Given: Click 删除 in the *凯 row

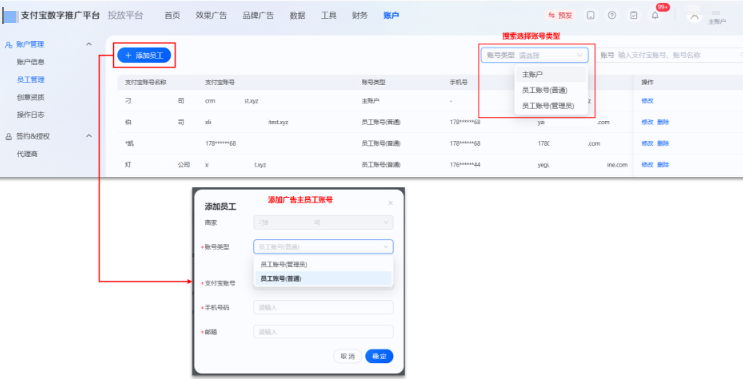Looking at the screenshot, I should coord(663,144).
